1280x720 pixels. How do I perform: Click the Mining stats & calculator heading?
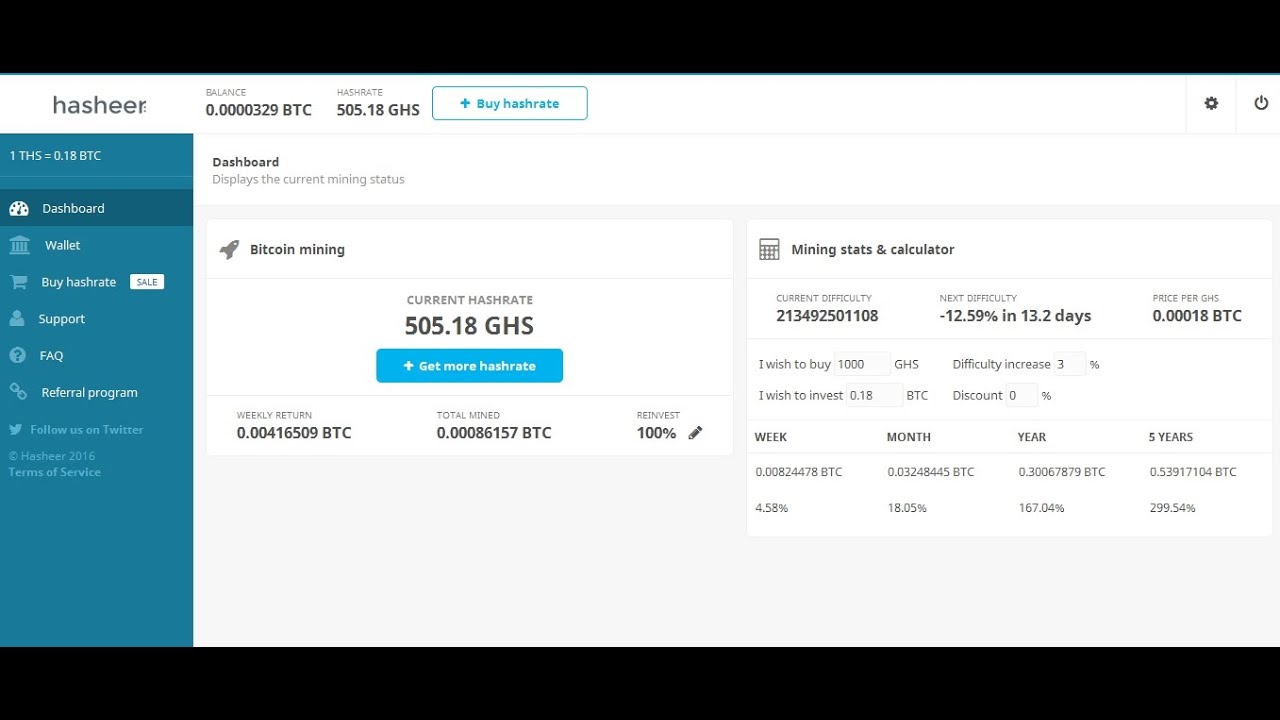coord(873,249)
